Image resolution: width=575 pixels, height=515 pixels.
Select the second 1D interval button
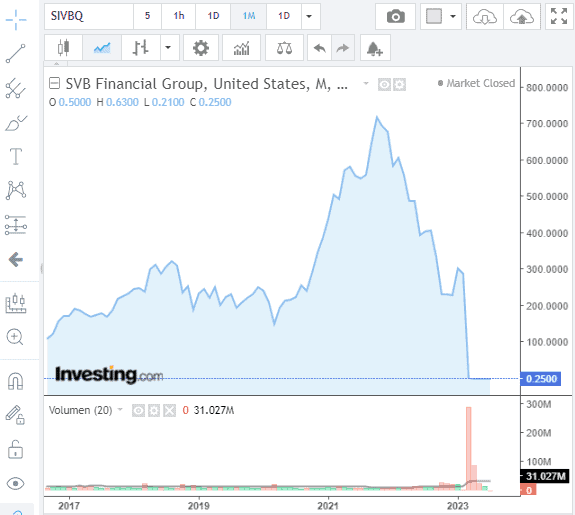coord(284,16)
